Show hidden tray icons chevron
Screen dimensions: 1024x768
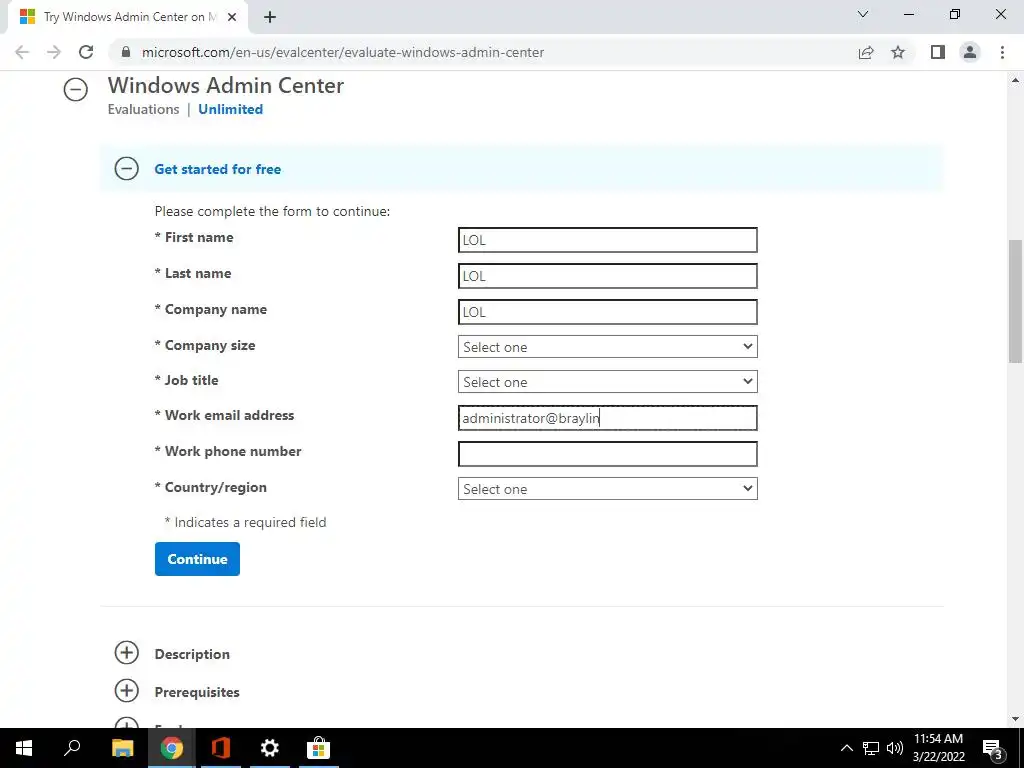pyautogui.click(x=846, y=748)
